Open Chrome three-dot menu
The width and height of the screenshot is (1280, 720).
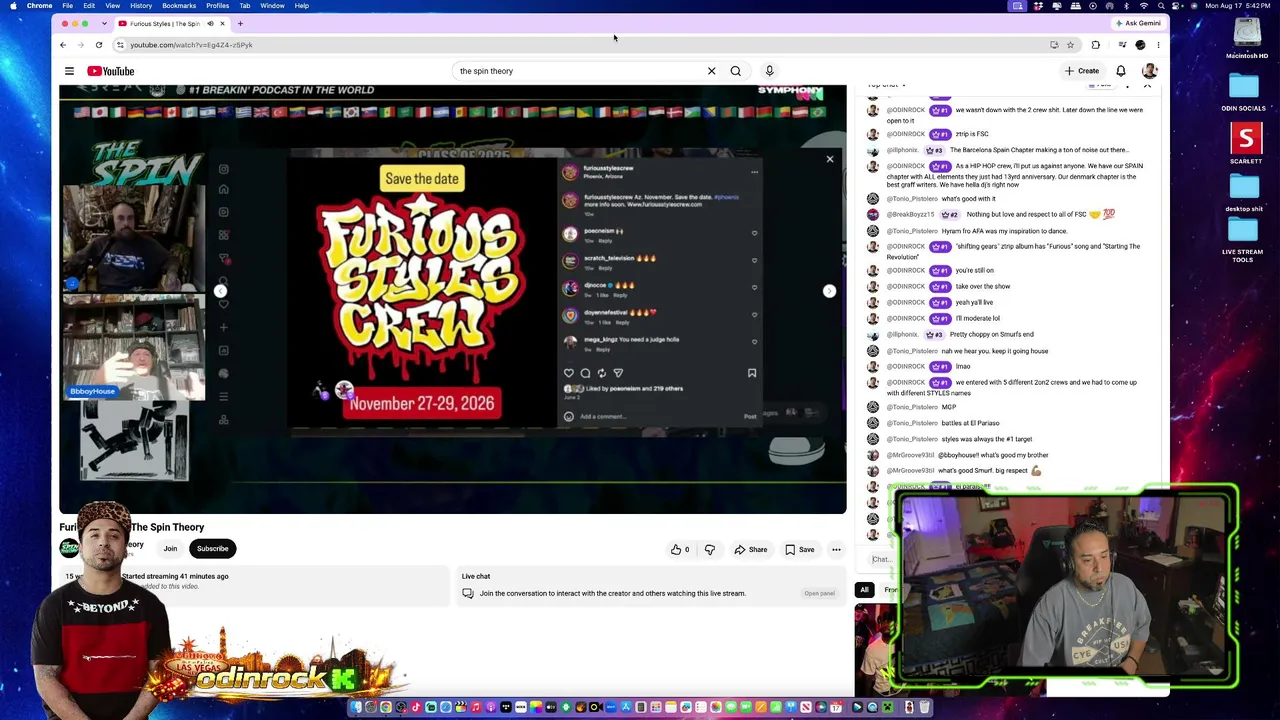coord(1158,45)
